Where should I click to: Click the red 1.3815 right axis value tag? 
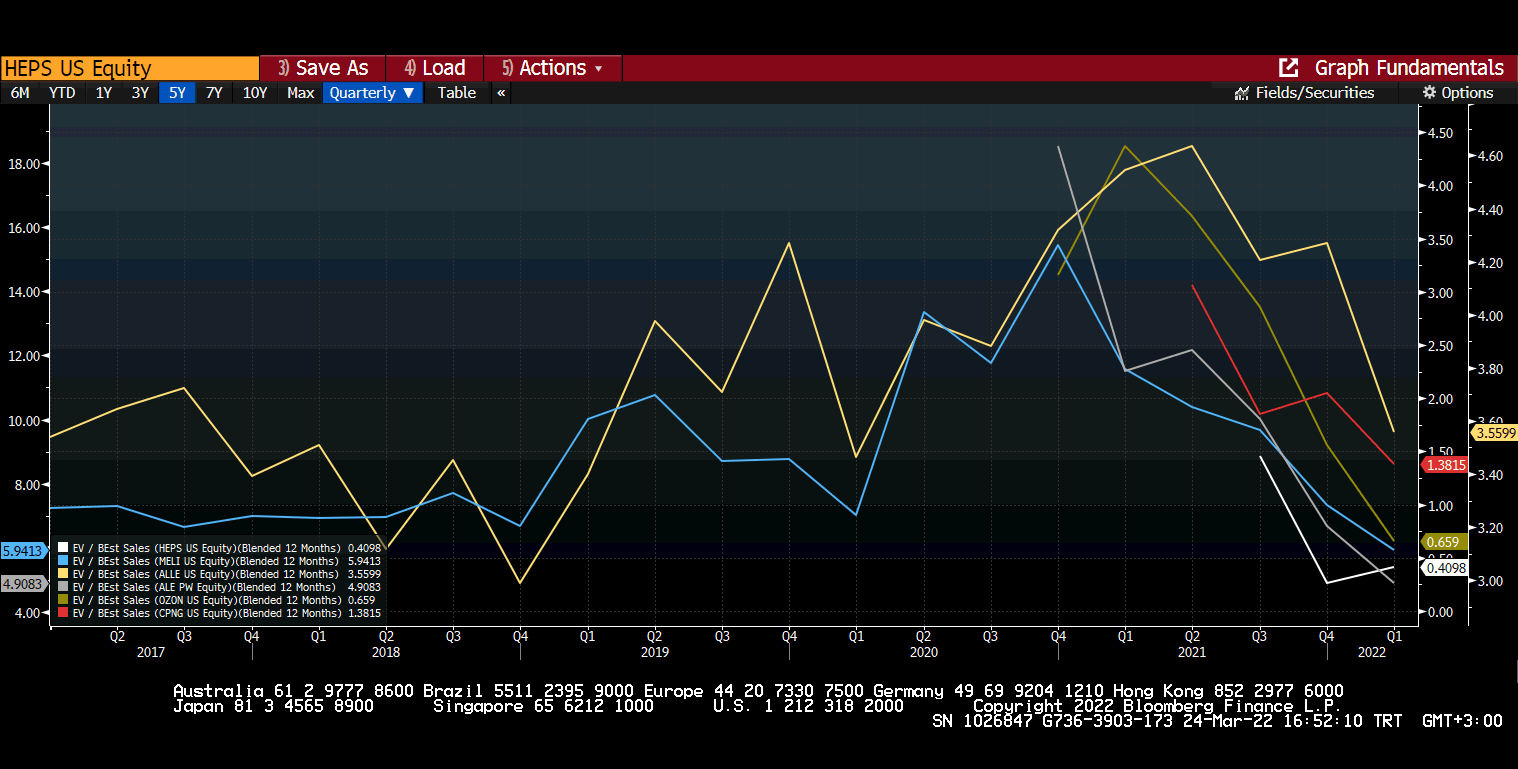click(1445, 465)
